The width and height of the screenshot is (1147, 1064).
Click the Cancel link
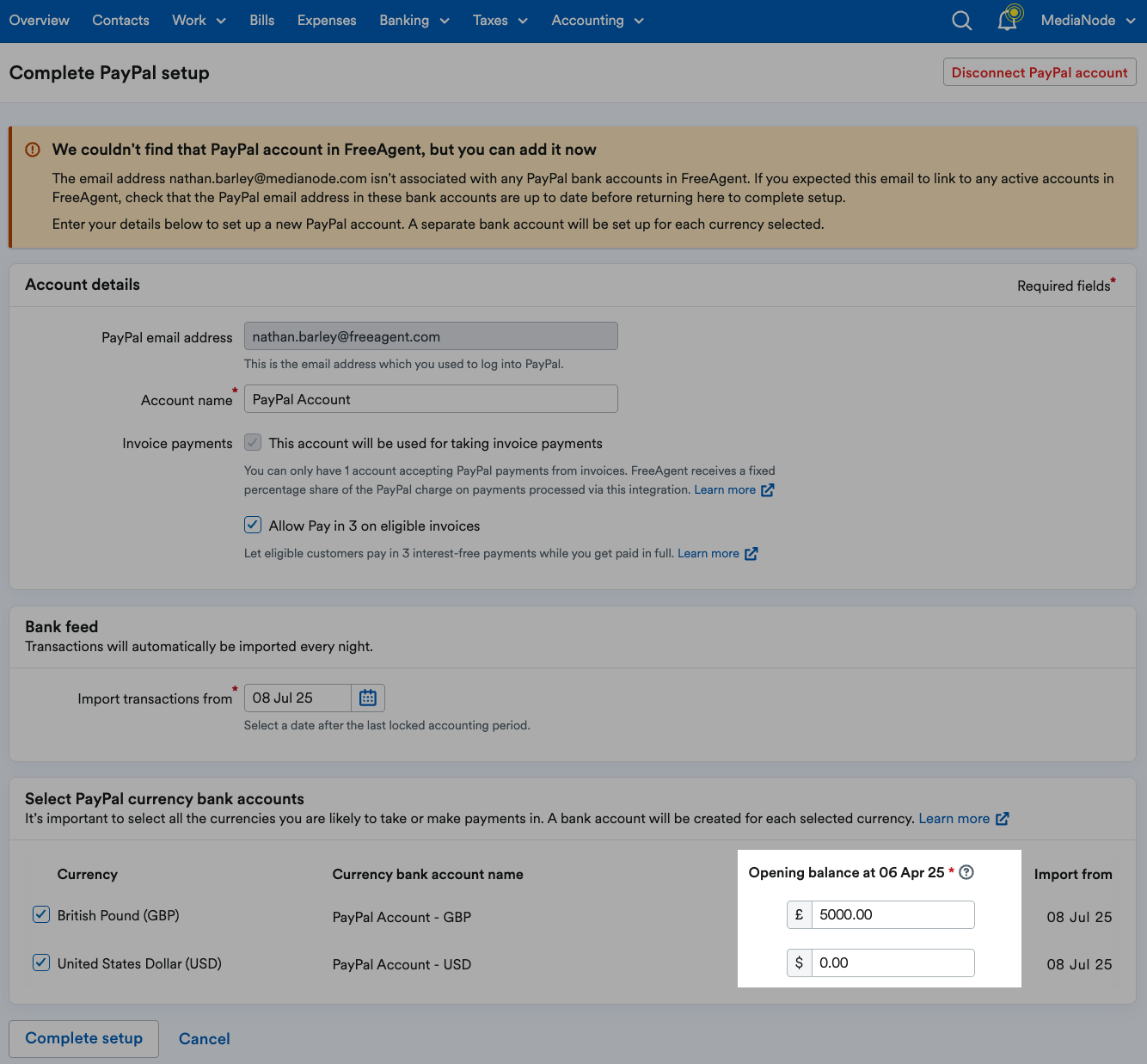[x=205, y=1039]
